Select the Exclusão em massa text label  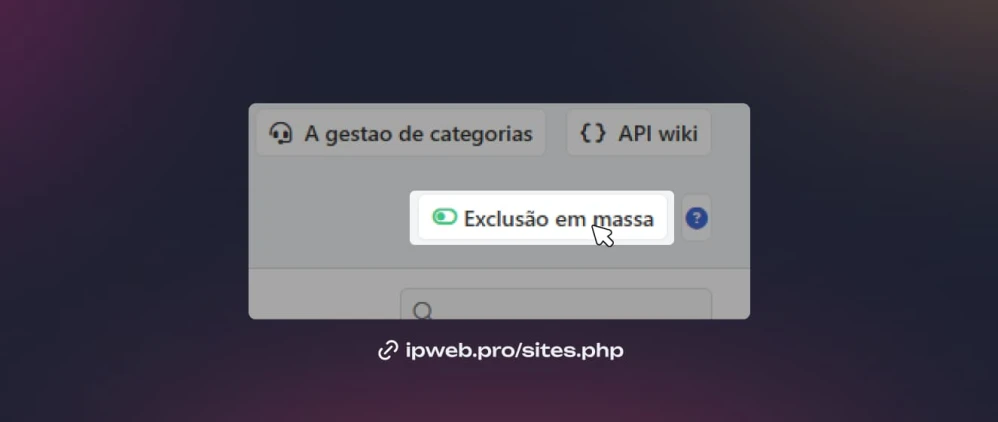point(558,218)
